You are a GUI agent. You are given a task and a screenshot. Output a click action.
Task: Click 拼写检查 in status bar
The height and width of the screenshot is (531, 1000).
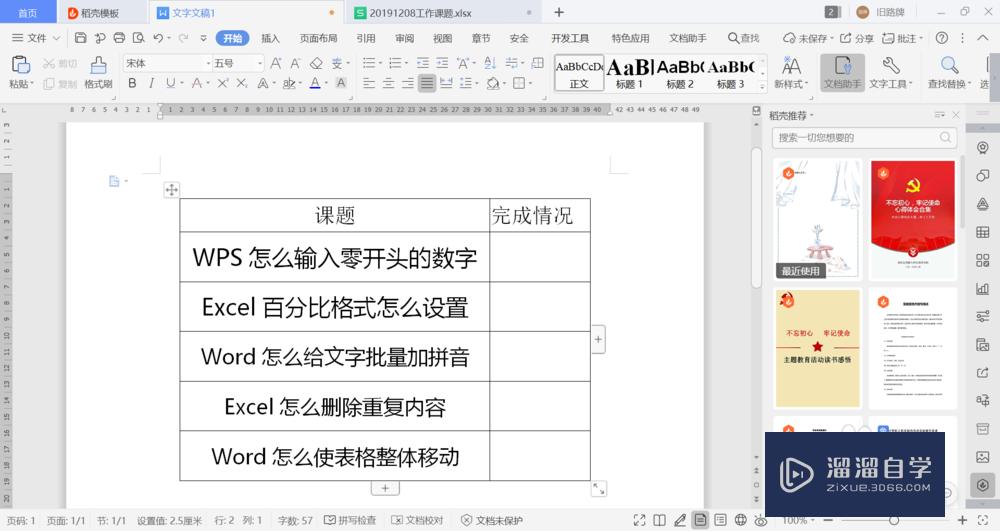click(x=350, y=520)
